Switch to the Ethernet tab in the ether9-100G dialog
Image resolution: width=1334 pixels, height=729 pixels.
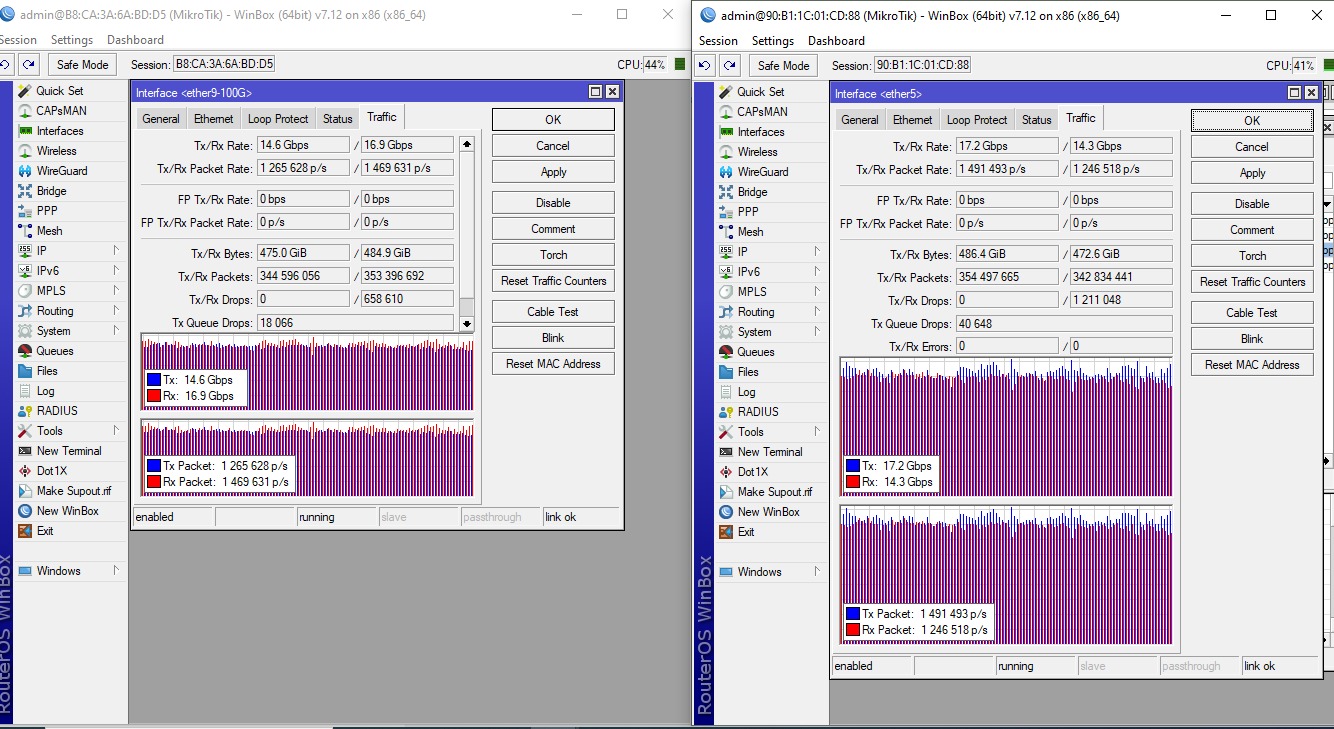pyautogui.click(x=213, y=119)
